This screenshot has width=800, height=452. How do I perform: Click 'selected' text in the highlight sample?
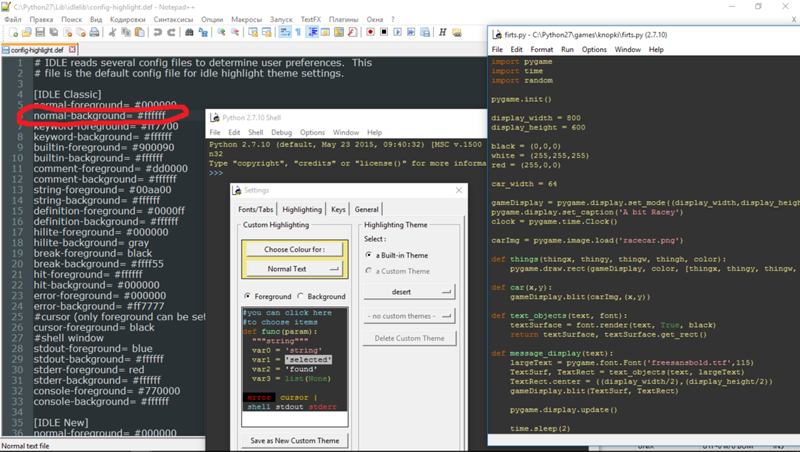pyautogui.click(x=308, y=360)
